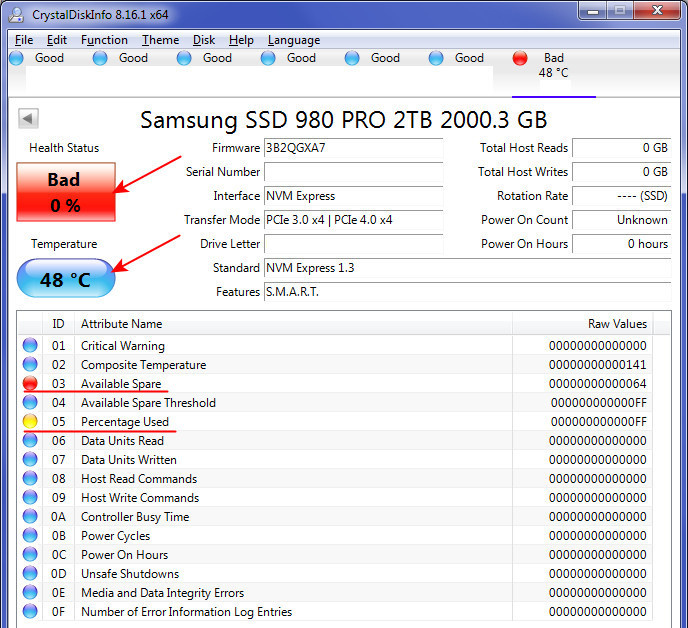Select the Data Units Read row text
The height and width of the screenshot is (628, 688).
click(122, 441)
